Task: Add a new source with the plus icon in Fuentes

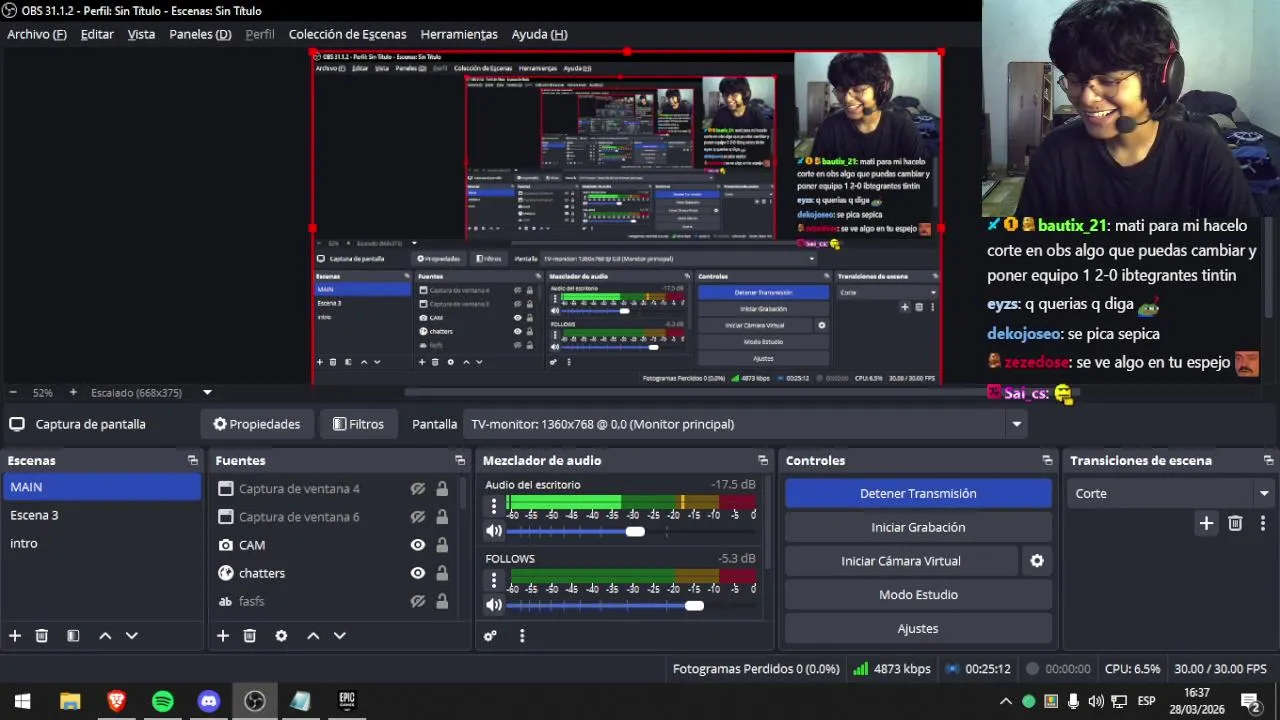Action: click(x=223, y=636)
